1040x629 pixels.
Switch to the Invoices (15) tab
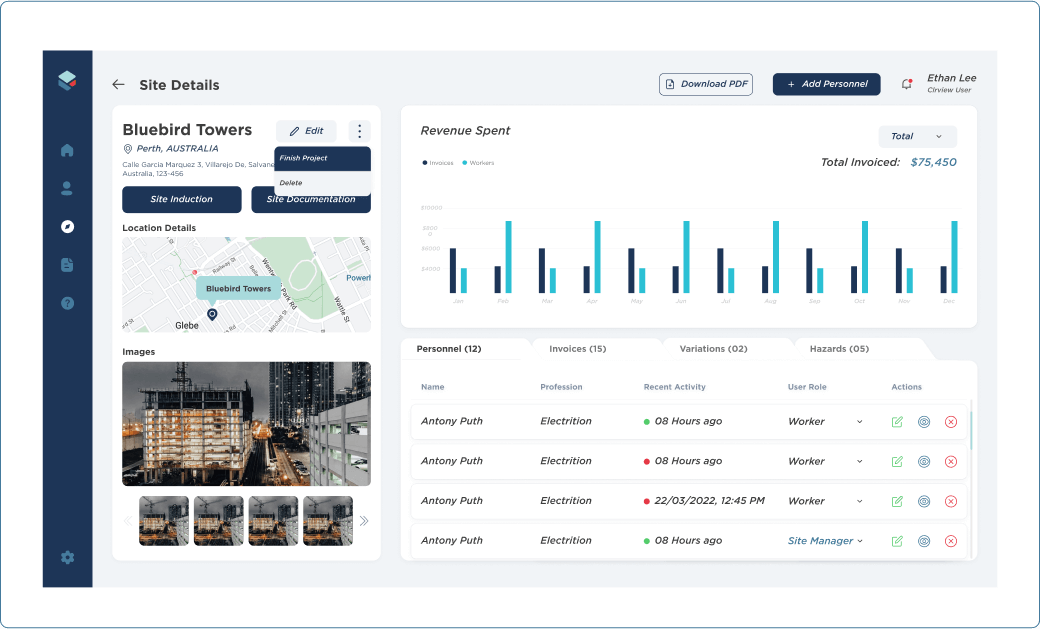pyautogui.click(x=578, y=349)
